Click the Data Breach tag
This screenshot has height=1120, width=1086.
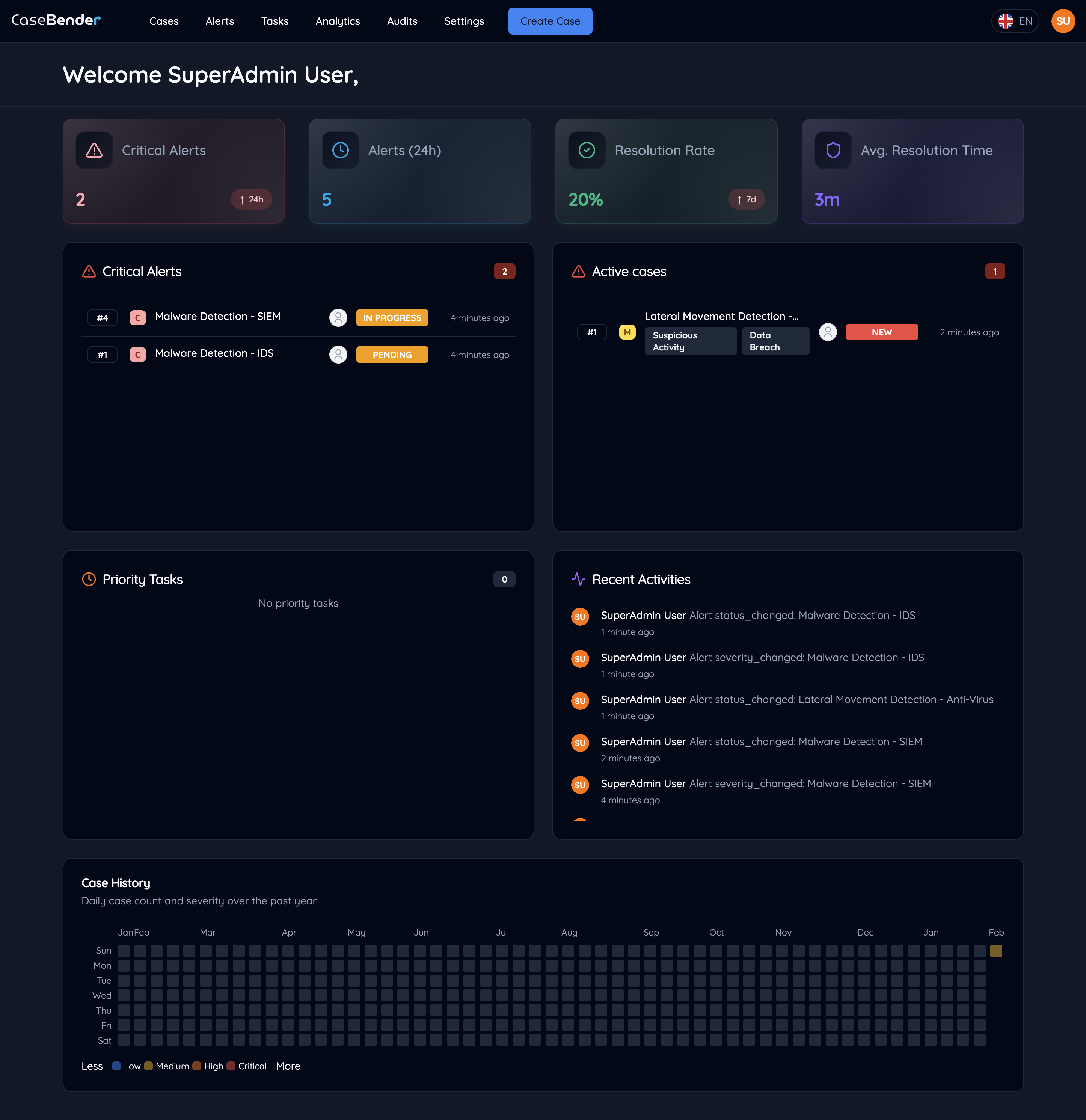[x=775, y=341]
